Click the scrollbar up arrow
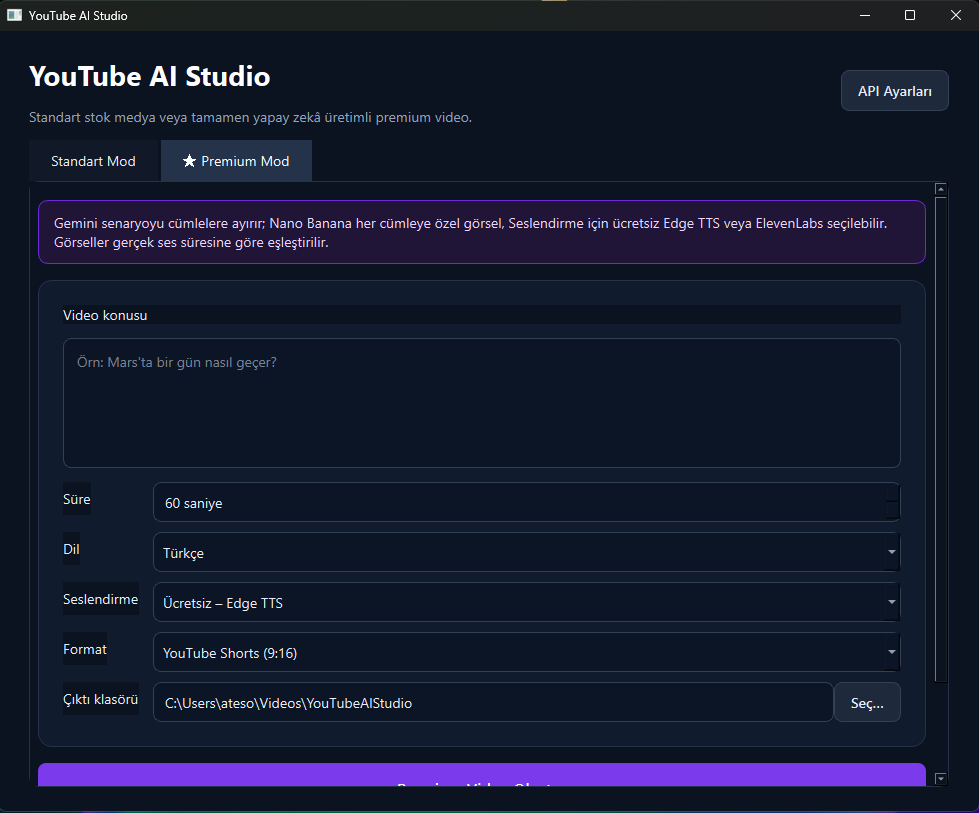This screenshot has height=813, width=979. tap(941, 189)
